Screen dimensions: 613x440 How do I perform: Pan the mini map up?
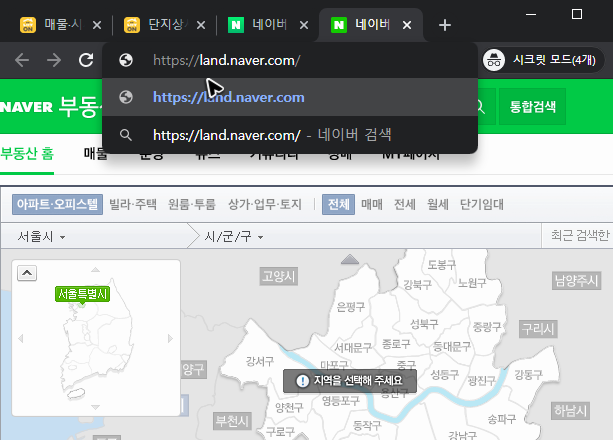point(95,269)
